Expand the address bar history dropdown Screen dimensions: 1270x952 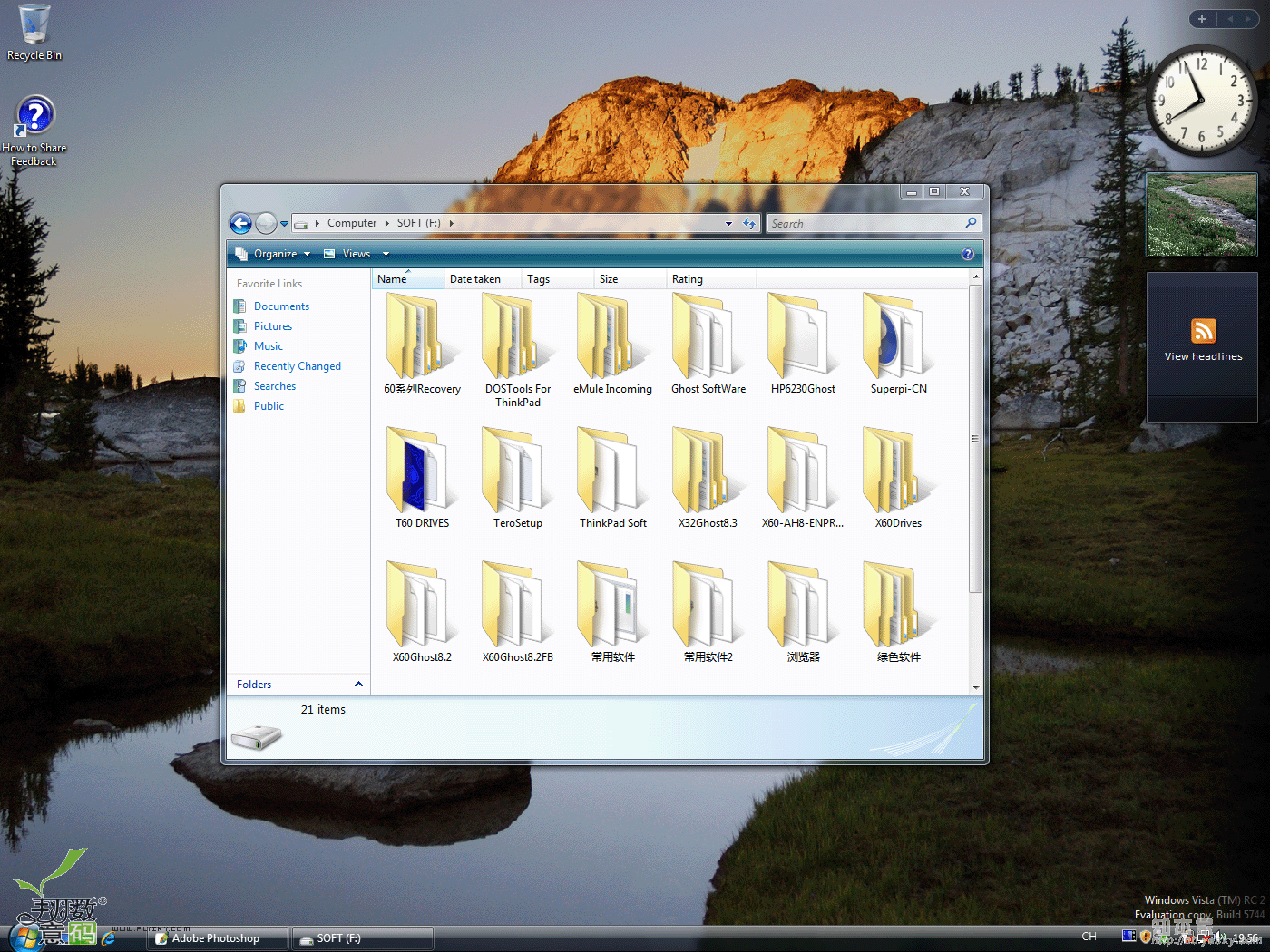click(728, 224)
